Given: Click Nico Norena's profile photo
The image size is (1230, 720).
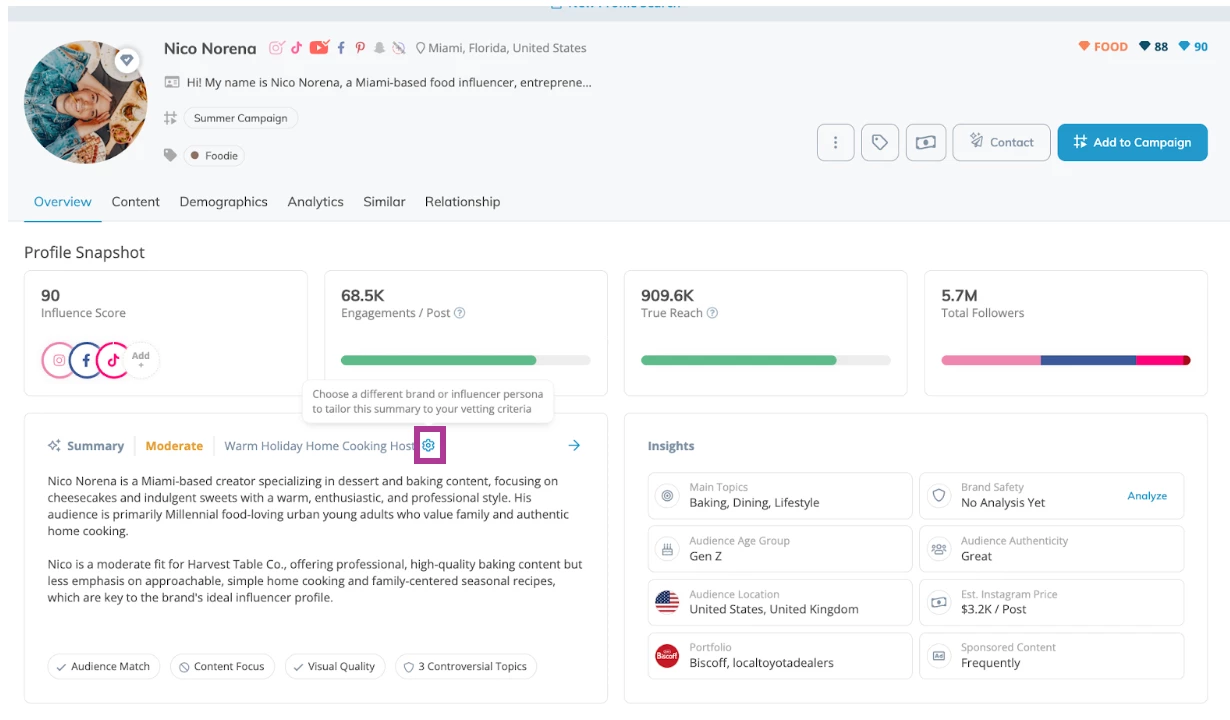Looking at the screenshot, I should 85,102.
